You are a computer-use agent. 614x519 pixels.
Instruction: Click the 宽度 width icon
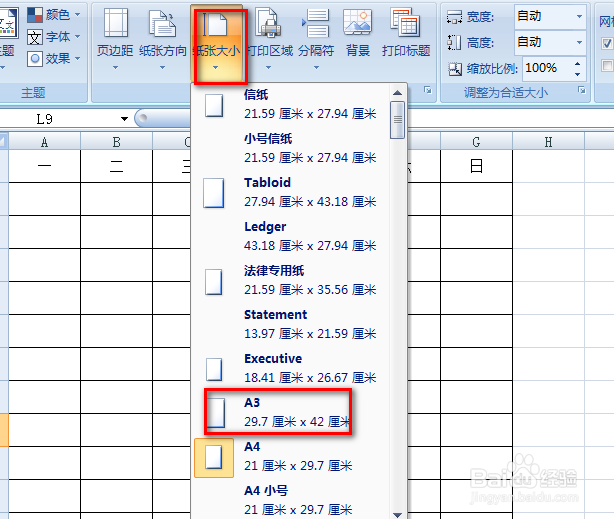coord(455,17)
